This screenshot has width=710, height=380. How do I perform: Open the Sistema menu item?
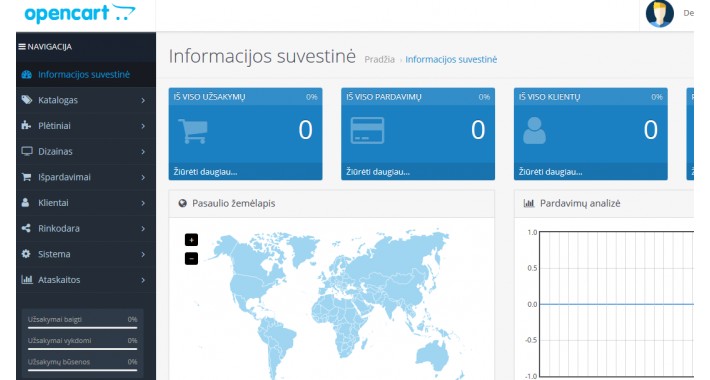[86, 254]
